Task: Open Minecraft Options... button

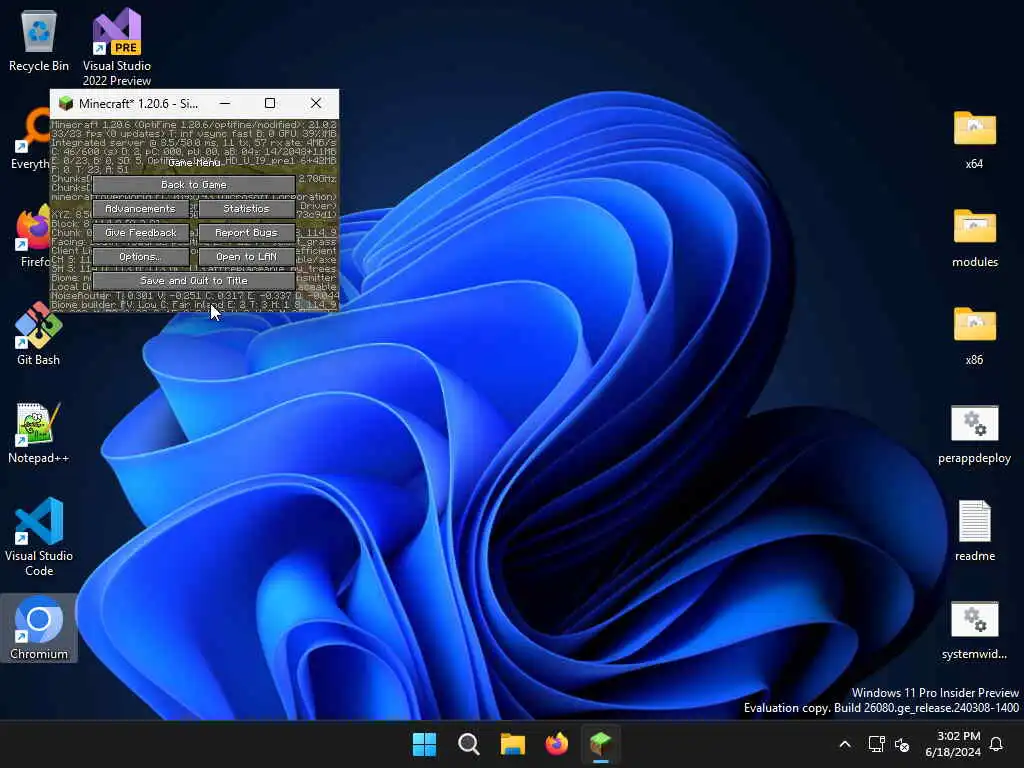Action: [140, 257]
